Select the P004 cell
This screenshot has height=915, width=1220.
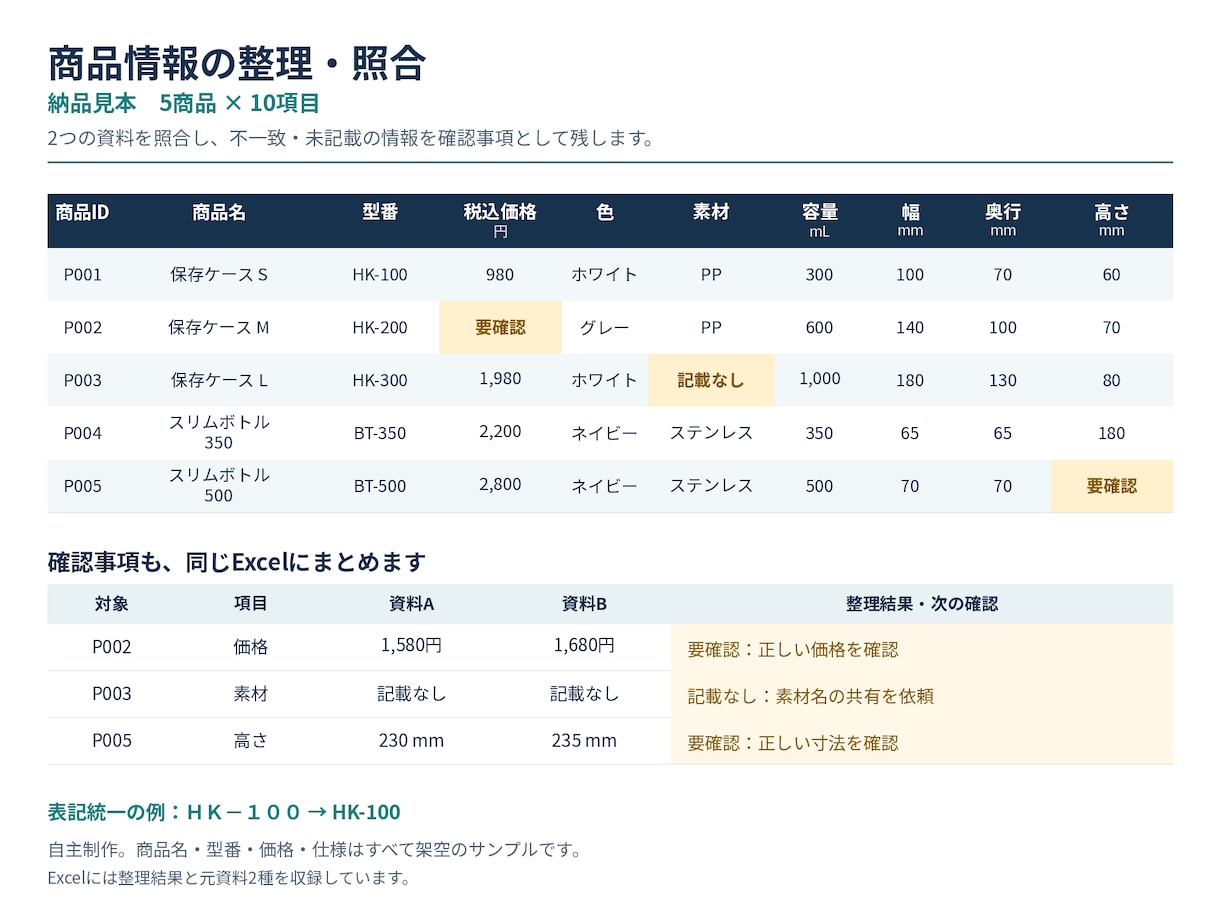coord(83,434)
